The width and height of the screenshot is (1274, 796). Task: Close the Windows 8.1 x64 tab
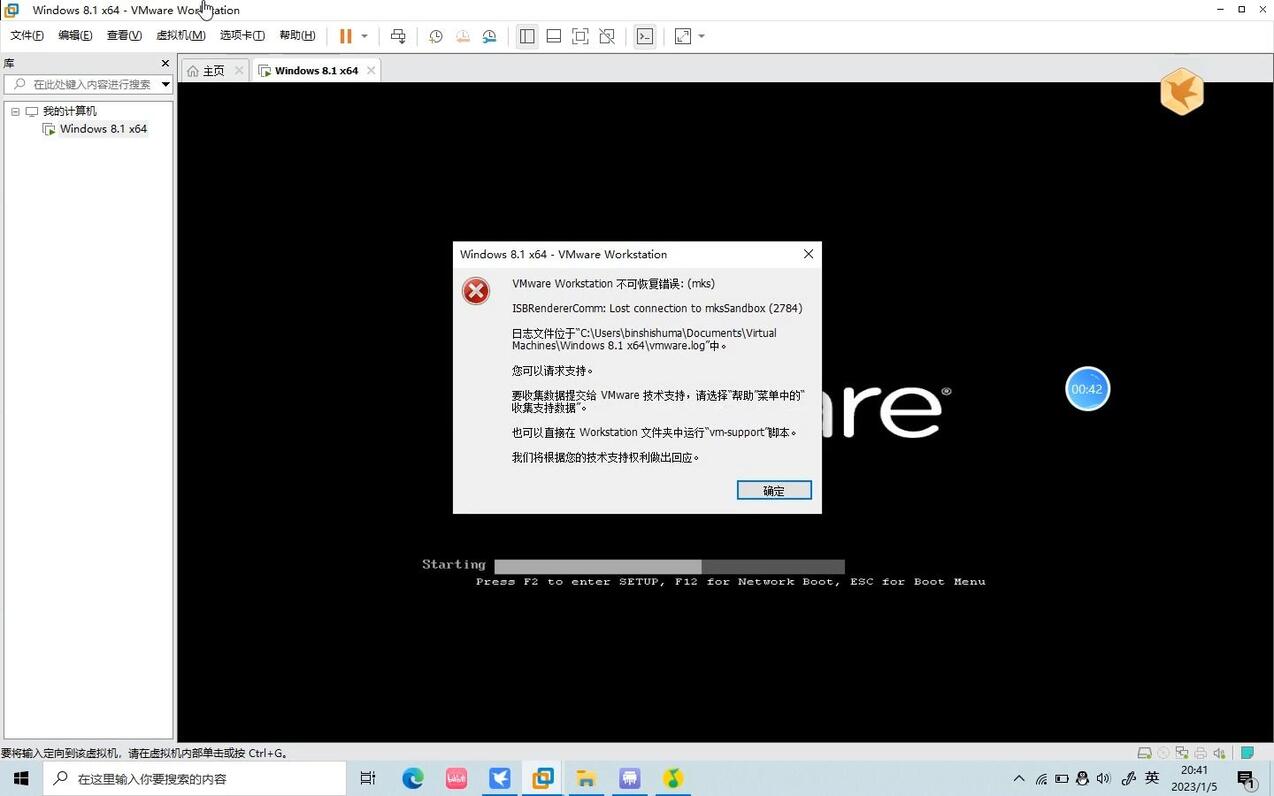371,70
